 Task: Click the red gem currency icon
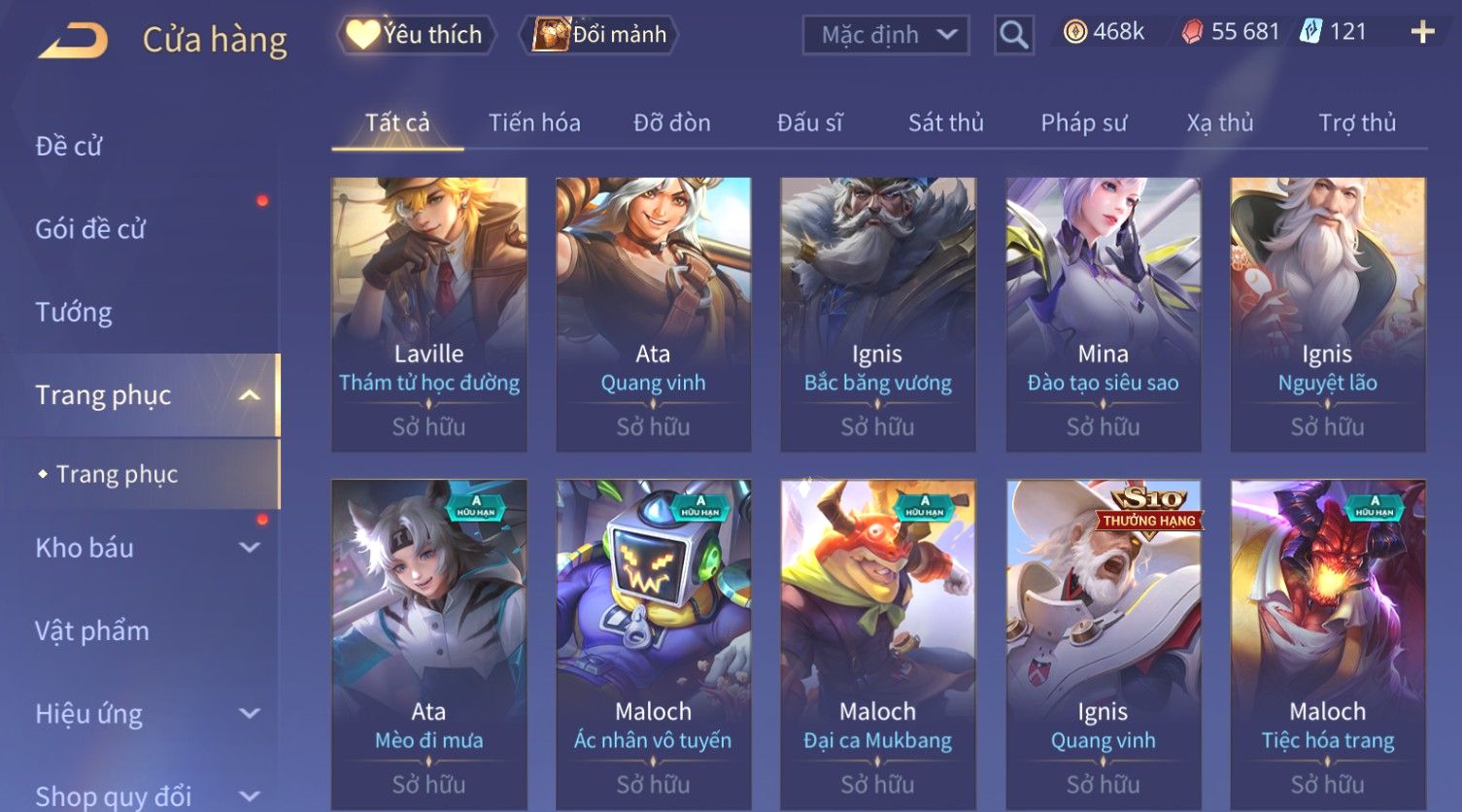pyautogui.click(x=1192, y=33)
